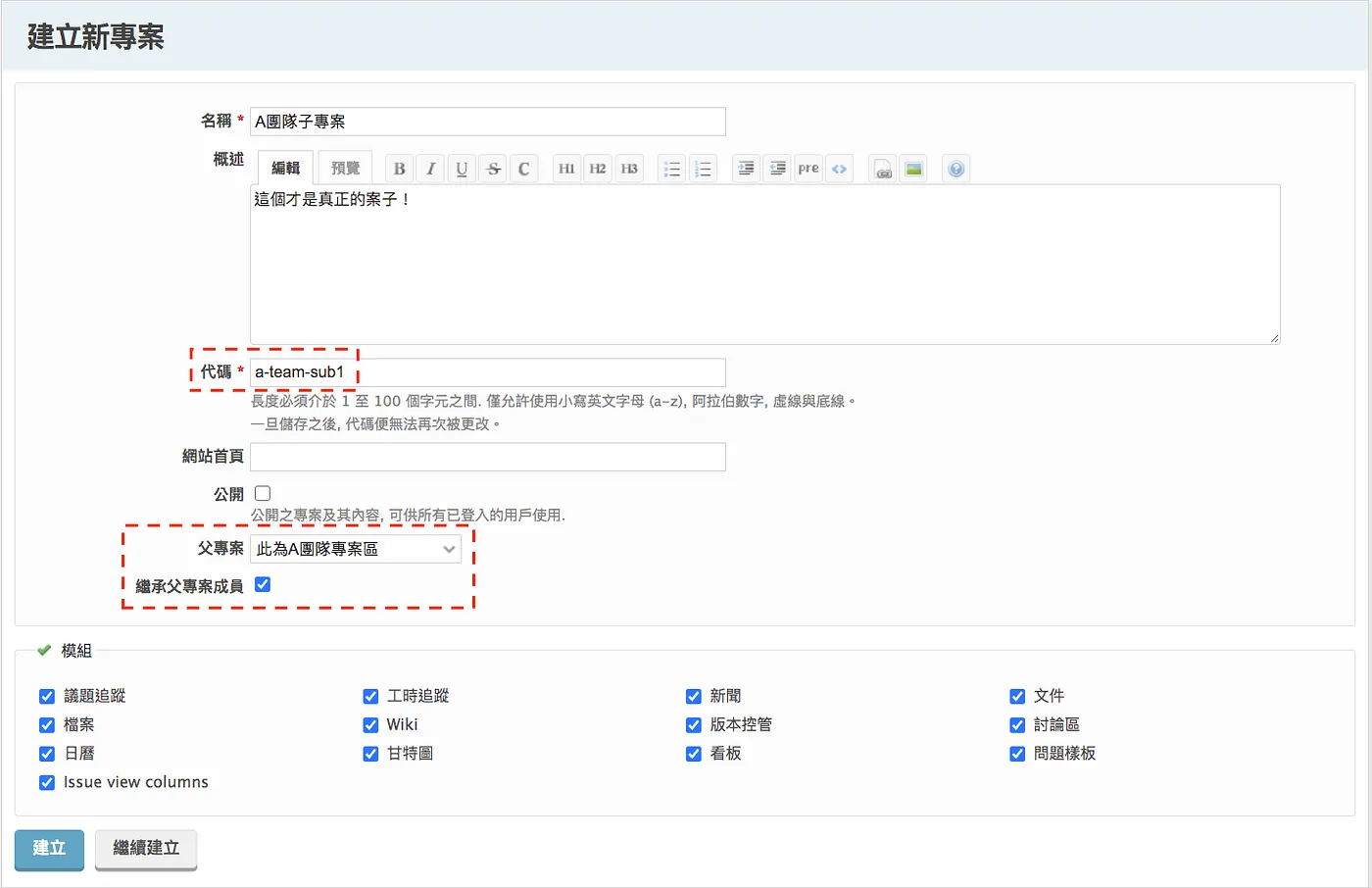Viewport: 1372px width, 888px height.
Task: Insert image icon in toolbar
Action: pyautogui.click(x=913, y=169)
